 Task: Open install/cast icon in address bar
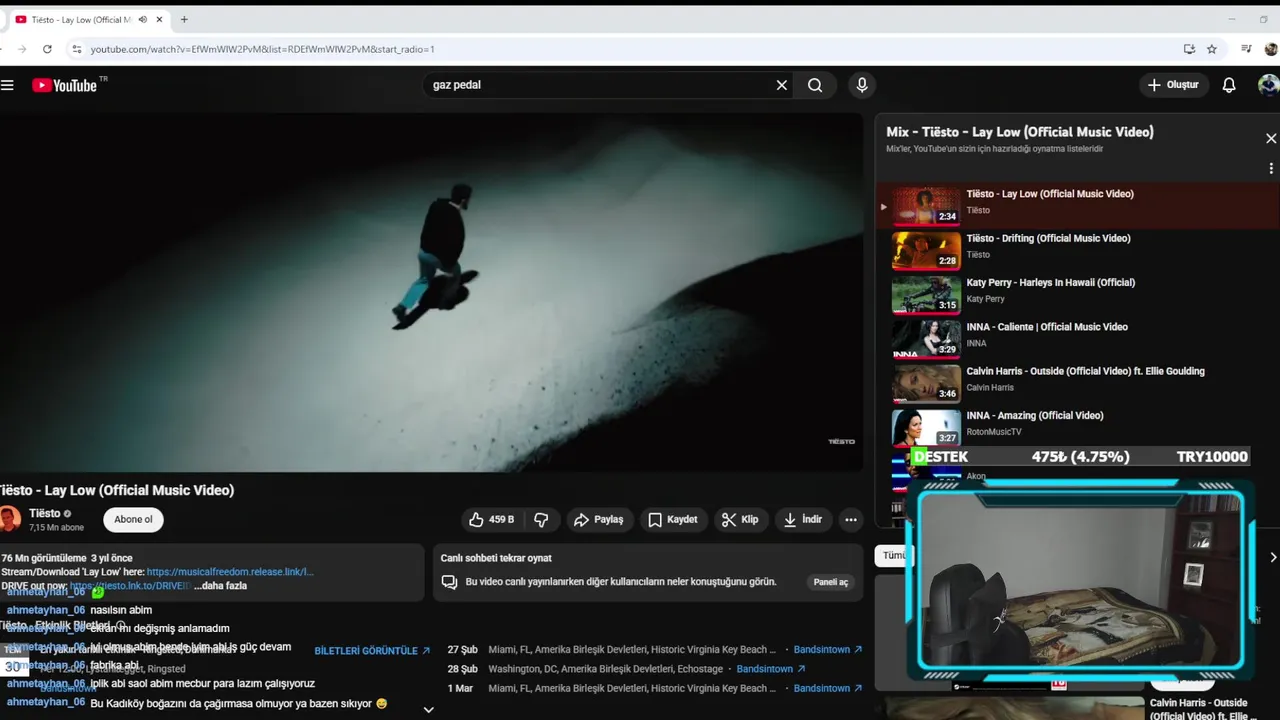pos(1189,49)
